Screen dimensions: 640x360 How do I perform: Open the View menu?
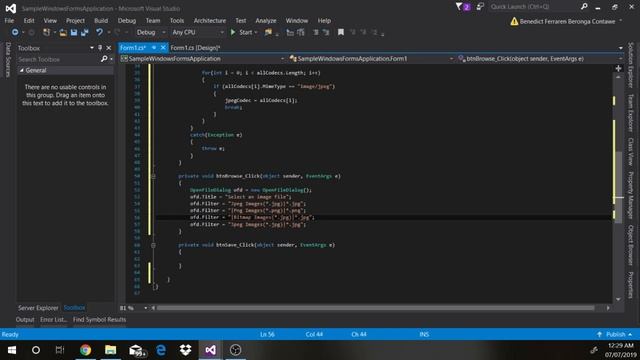coord(50,20)
